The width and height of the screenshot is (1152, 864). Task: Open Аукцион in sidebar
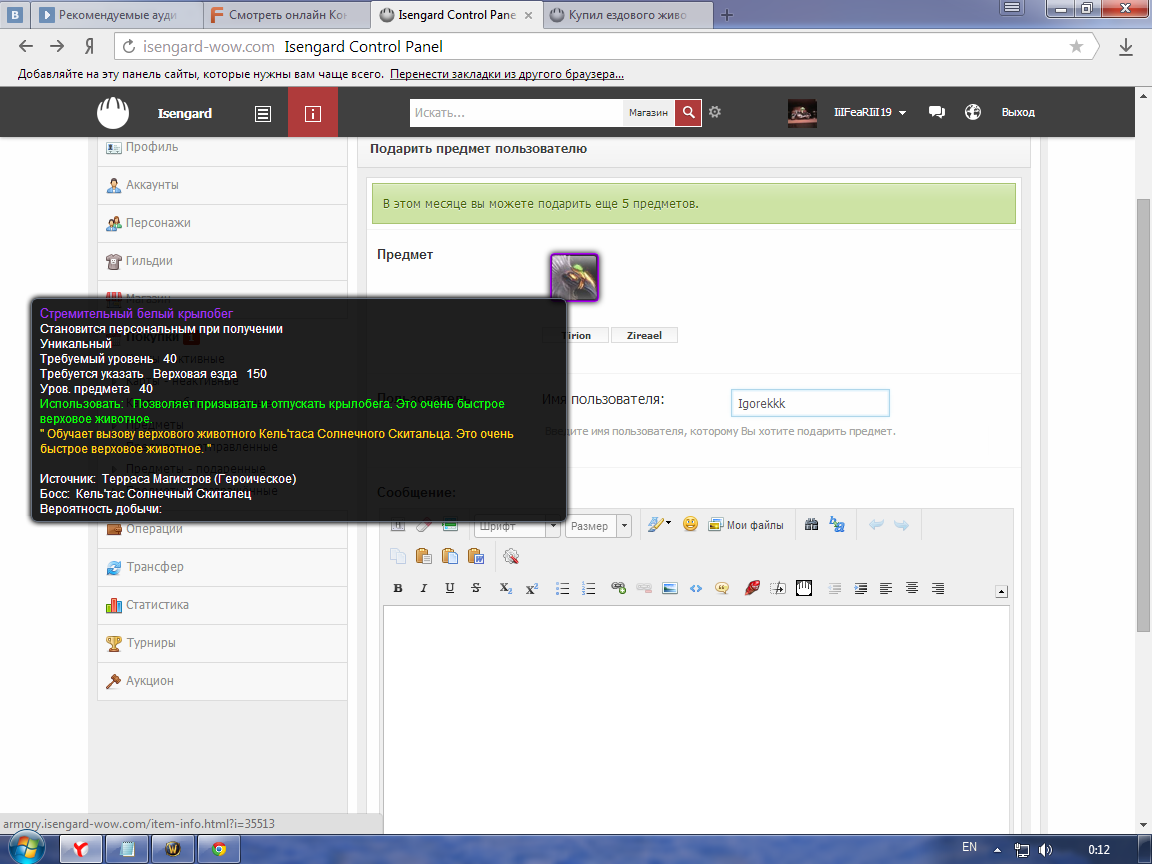[223, 682]
